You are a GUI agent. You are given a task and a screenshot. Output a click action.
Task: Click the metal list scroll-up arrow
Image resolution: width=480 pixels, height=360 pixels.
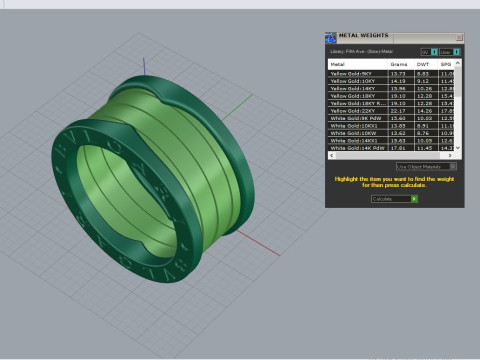click(458, 63)
